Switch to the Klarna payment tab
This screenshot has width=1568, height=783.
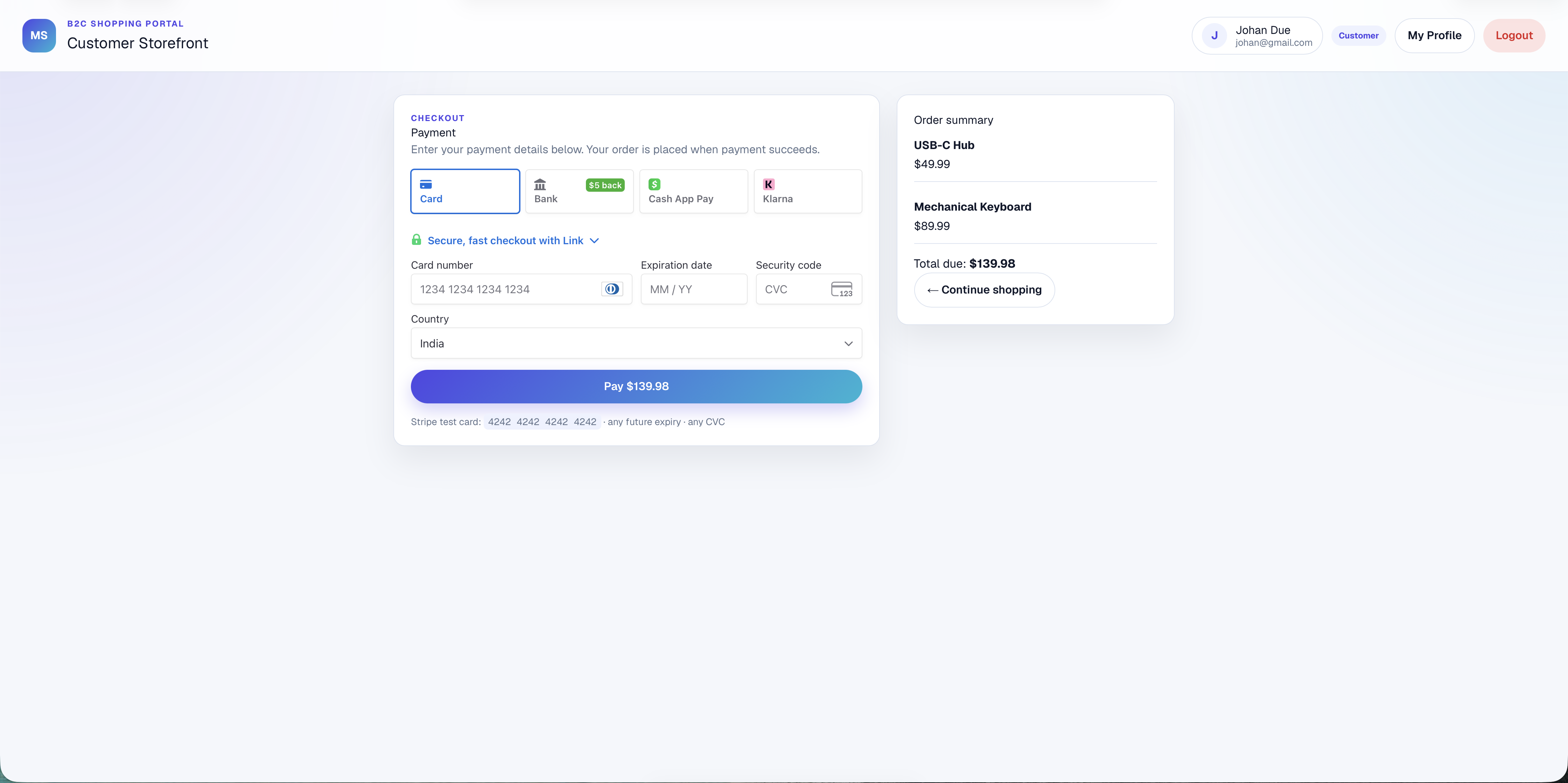coord(808,191)
